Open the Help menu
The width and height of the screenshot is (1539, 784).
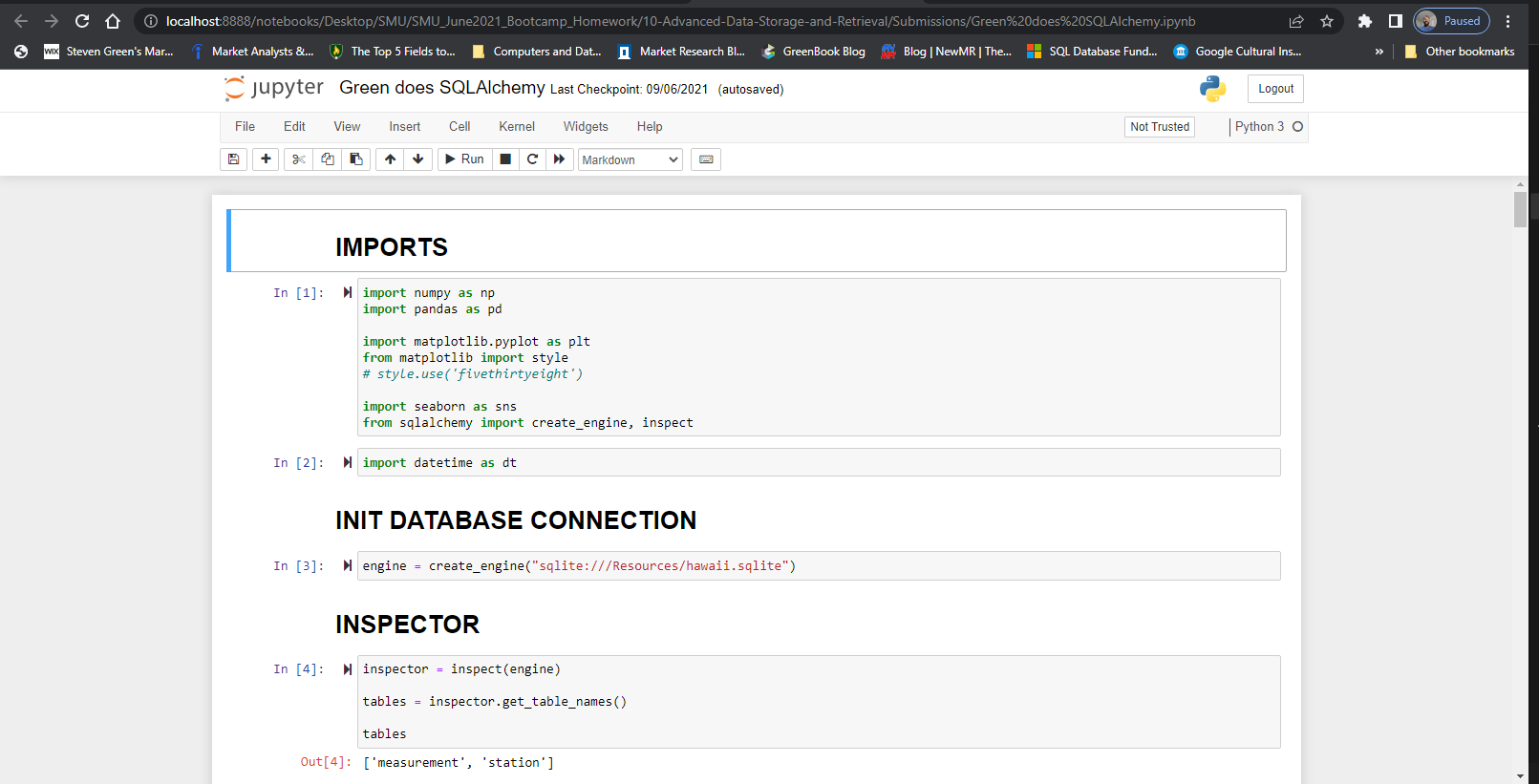click(x=650, y=127)
